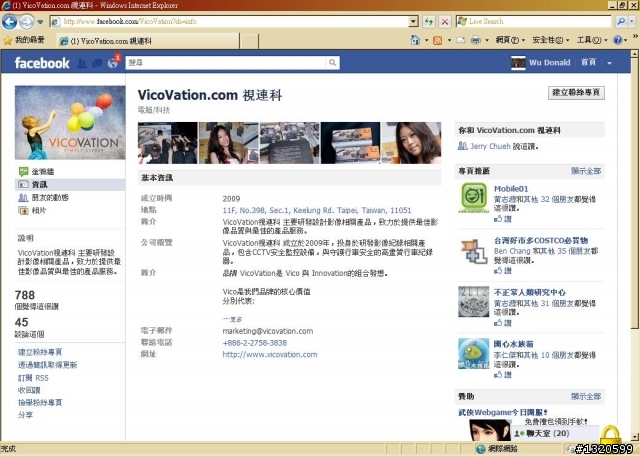640x457 pixels.
Task: Click the Live Search input box
Action: 533,21
